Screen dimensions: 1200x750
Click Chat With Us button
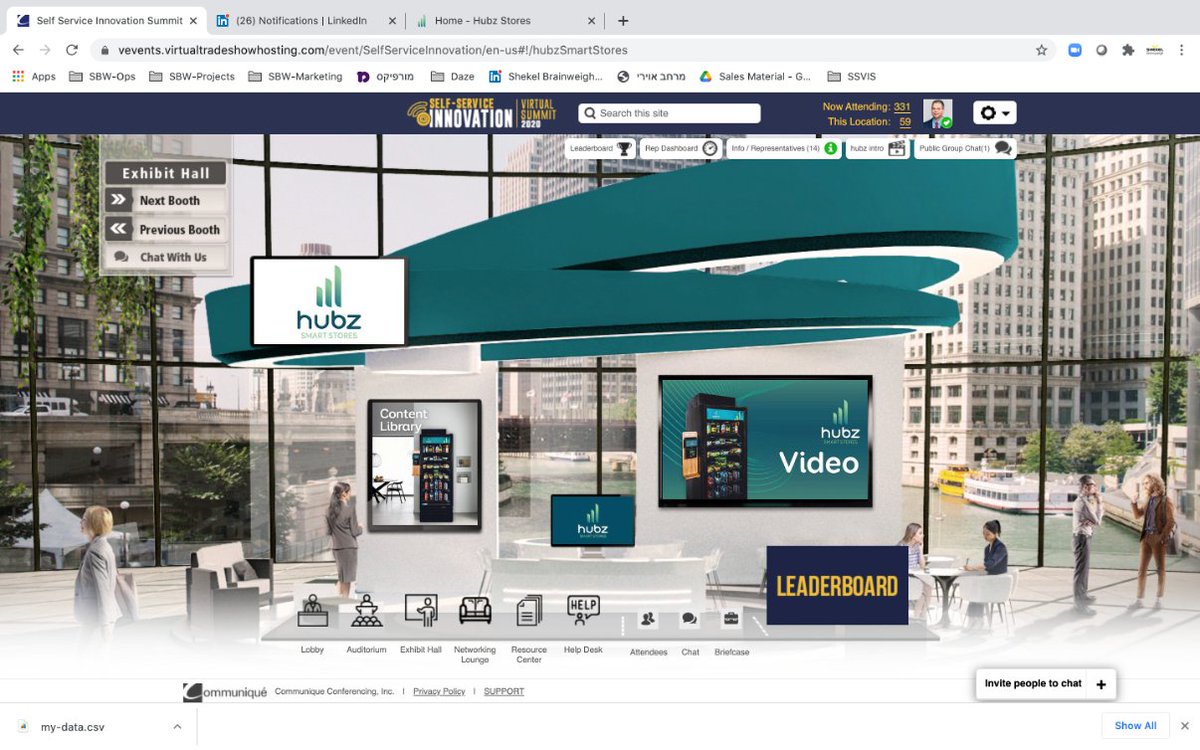(166, 257)
